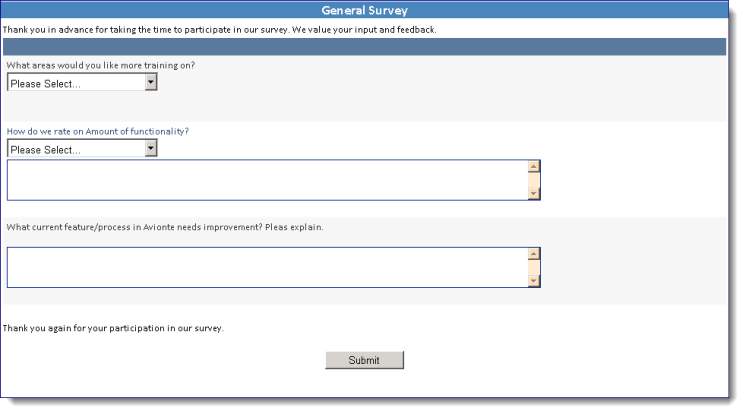The image size is (744, 413).
Task: Open the training areas Please Select dropdown
Action: pyautogui.click(x=82, y=83)
